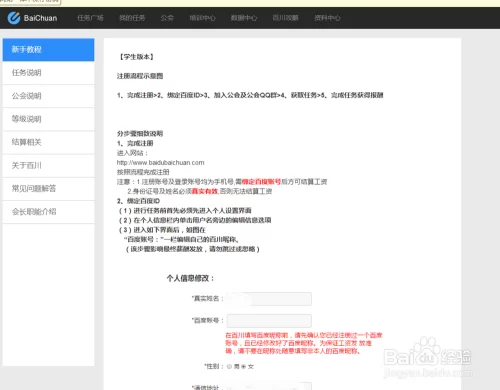The width and height of the screenshot is (500, 390).
Task: Click the 2、绑定百度ID step heading
Action: [138, 201]
